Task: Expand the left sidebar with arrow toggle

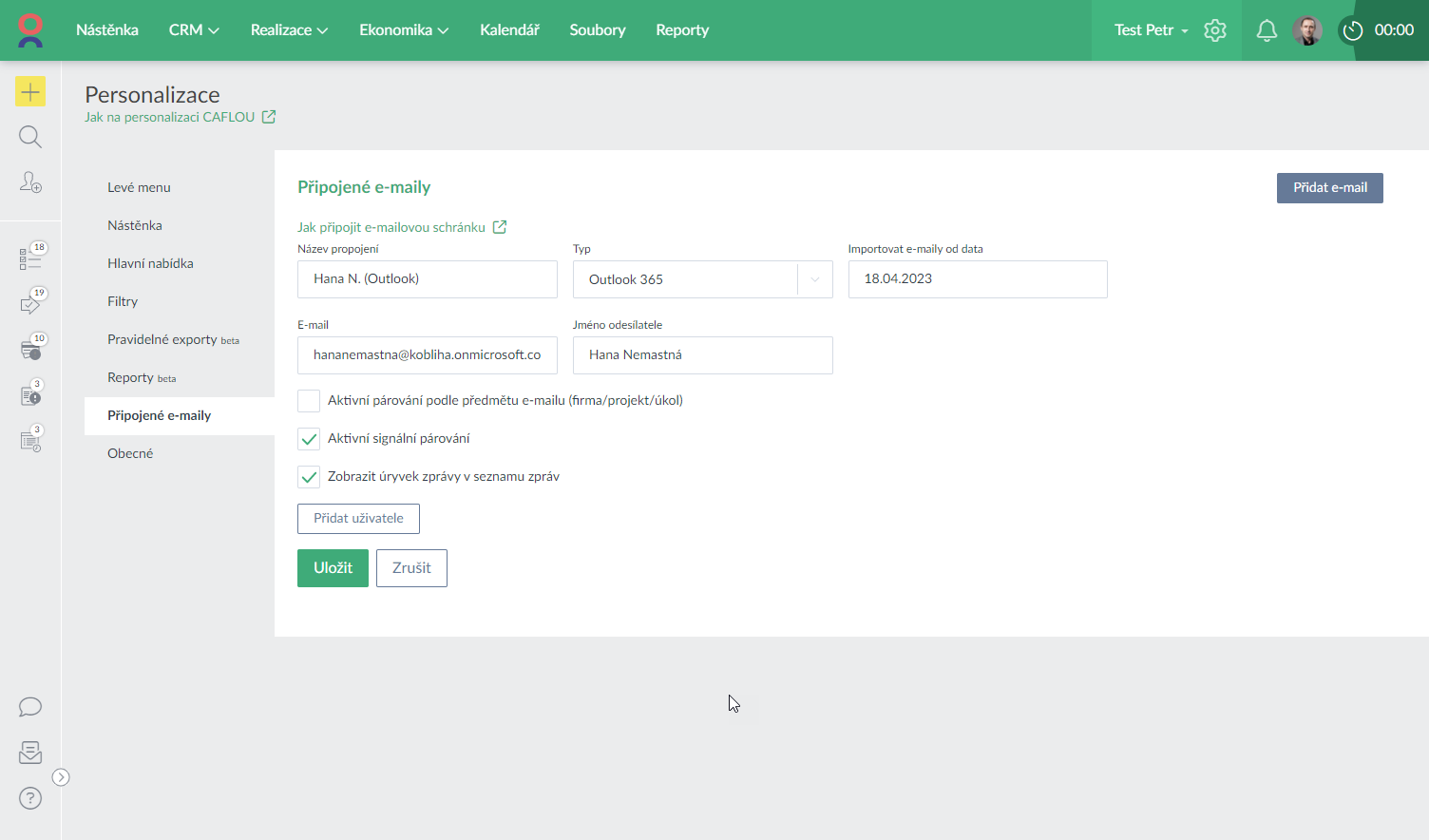Action: coord(61,777)
